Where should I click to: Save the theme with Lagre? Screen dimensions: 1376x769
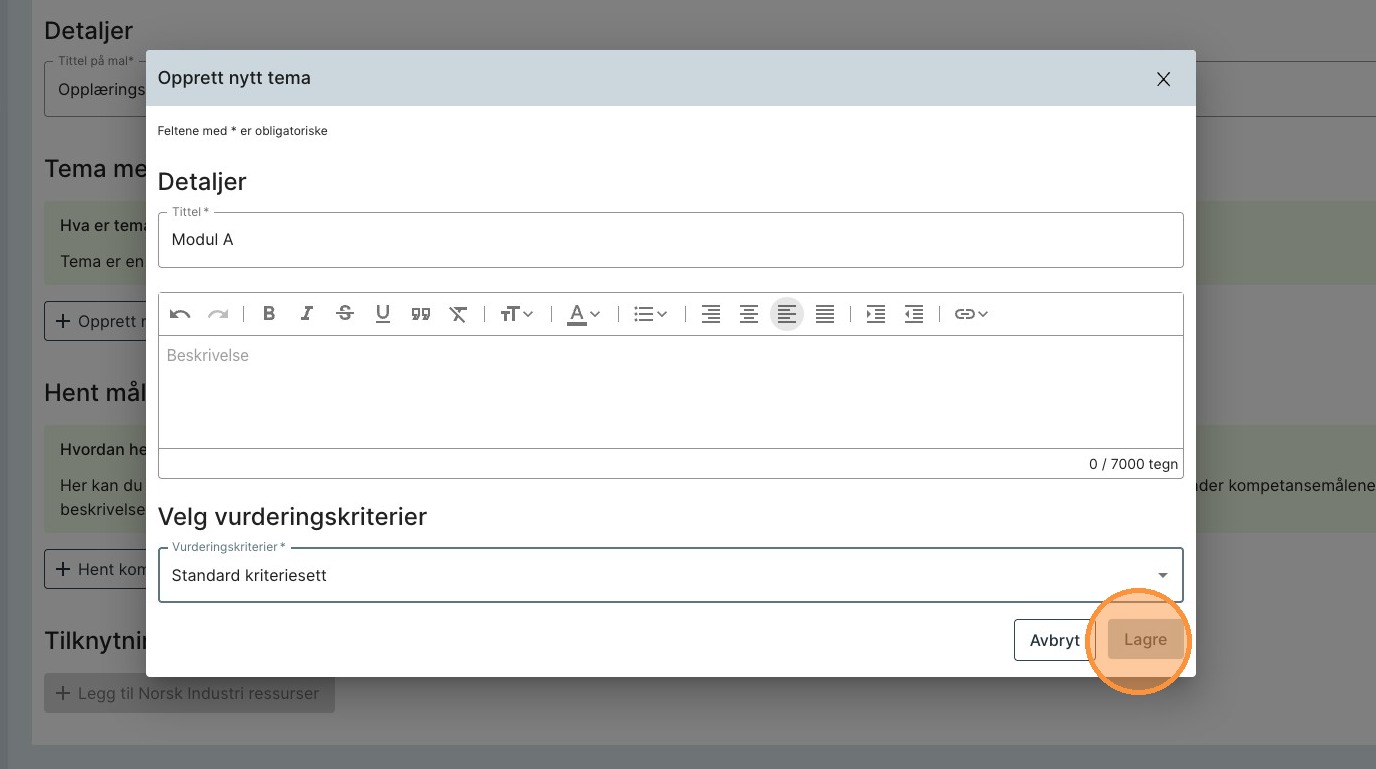pos(1145,640)
